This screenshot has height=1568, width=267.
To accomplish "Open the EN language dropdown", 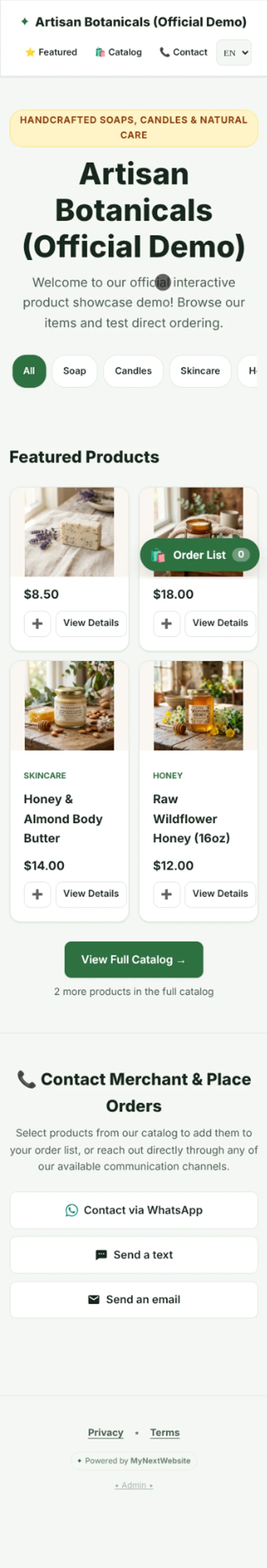I will coord(234,52).
